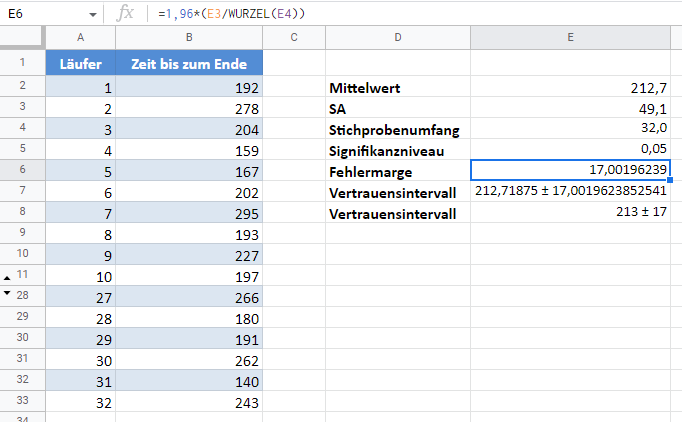682x422 pixels.
Task: Select time cell 140
Action: tap(189, 380)
